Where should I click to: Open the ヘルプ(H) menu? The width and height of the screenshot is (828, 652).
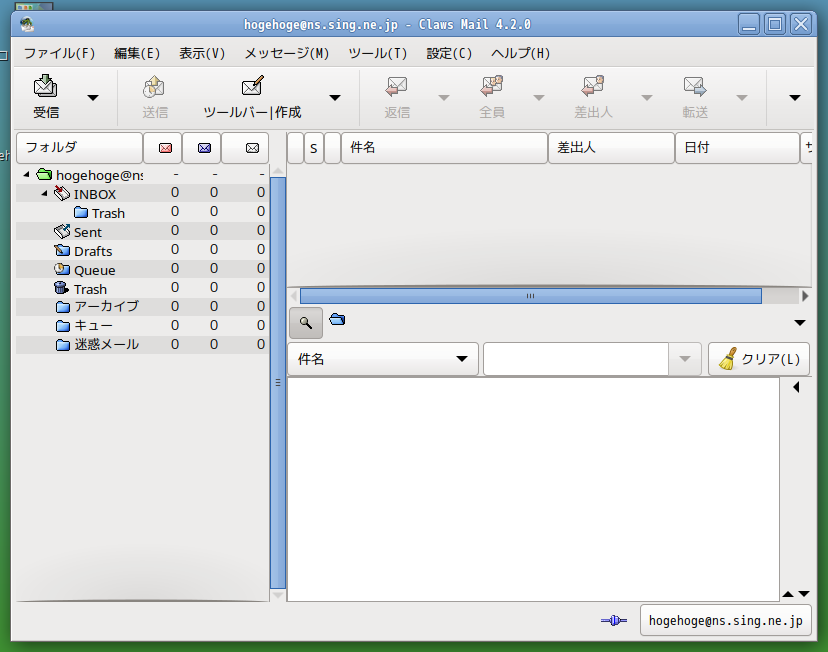520,53
